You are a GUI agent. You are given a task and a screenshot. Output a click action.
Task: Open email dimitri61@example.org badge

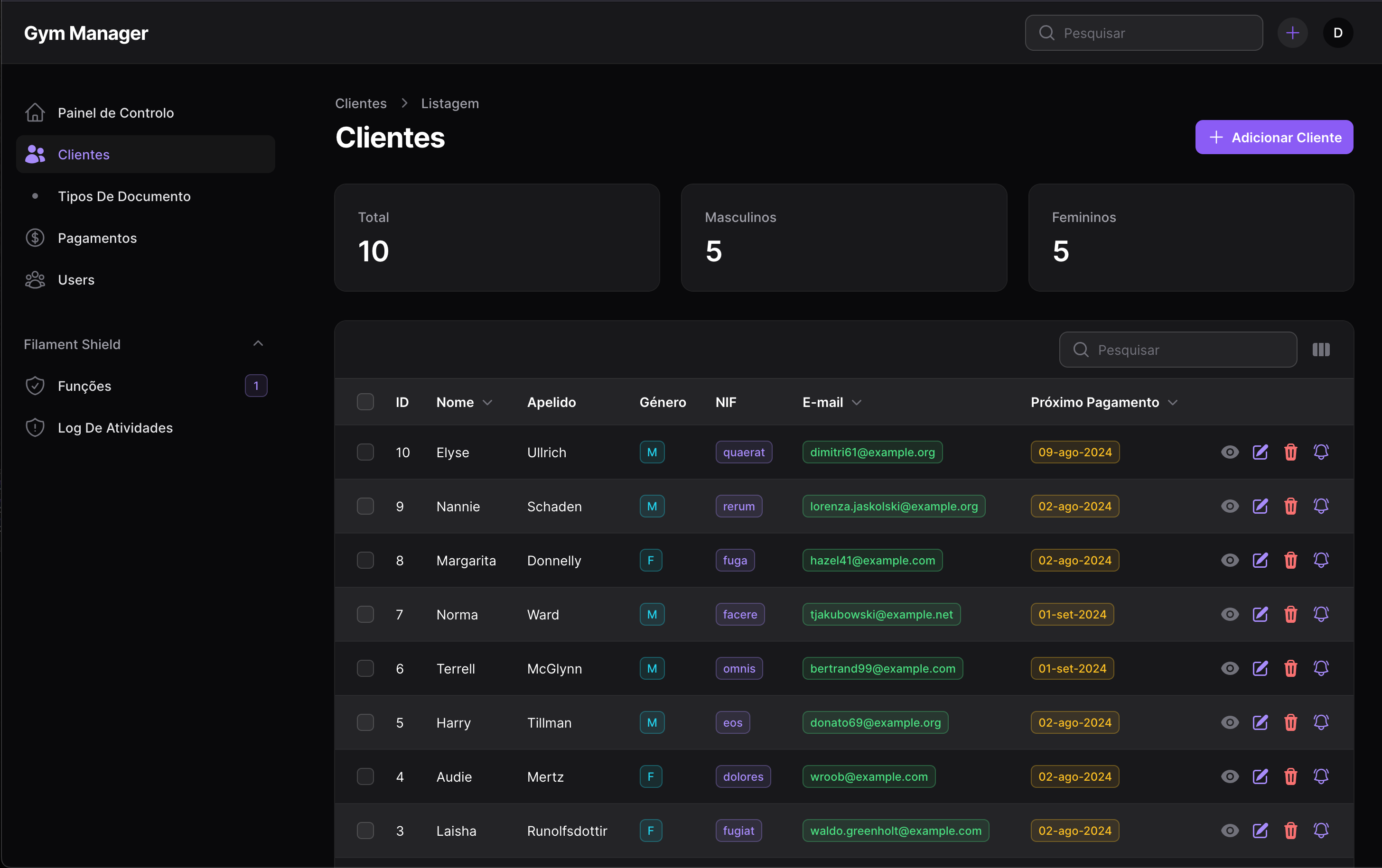pyautogui.click(x=872, y=452)
